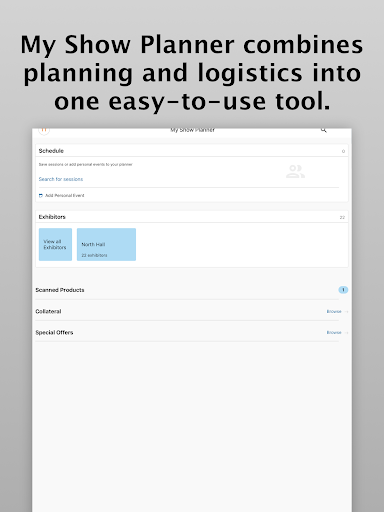This screenshot has height=512, width=384.
Task: Click the arrow next to Special Offers Browse
Action: click(346, 333)
